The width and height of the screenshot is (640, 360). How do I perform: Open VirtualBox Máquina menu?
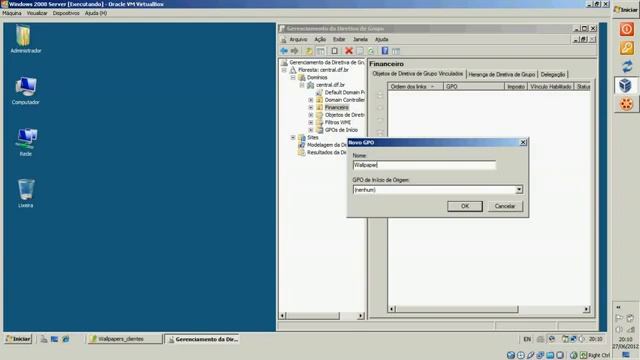12,13
